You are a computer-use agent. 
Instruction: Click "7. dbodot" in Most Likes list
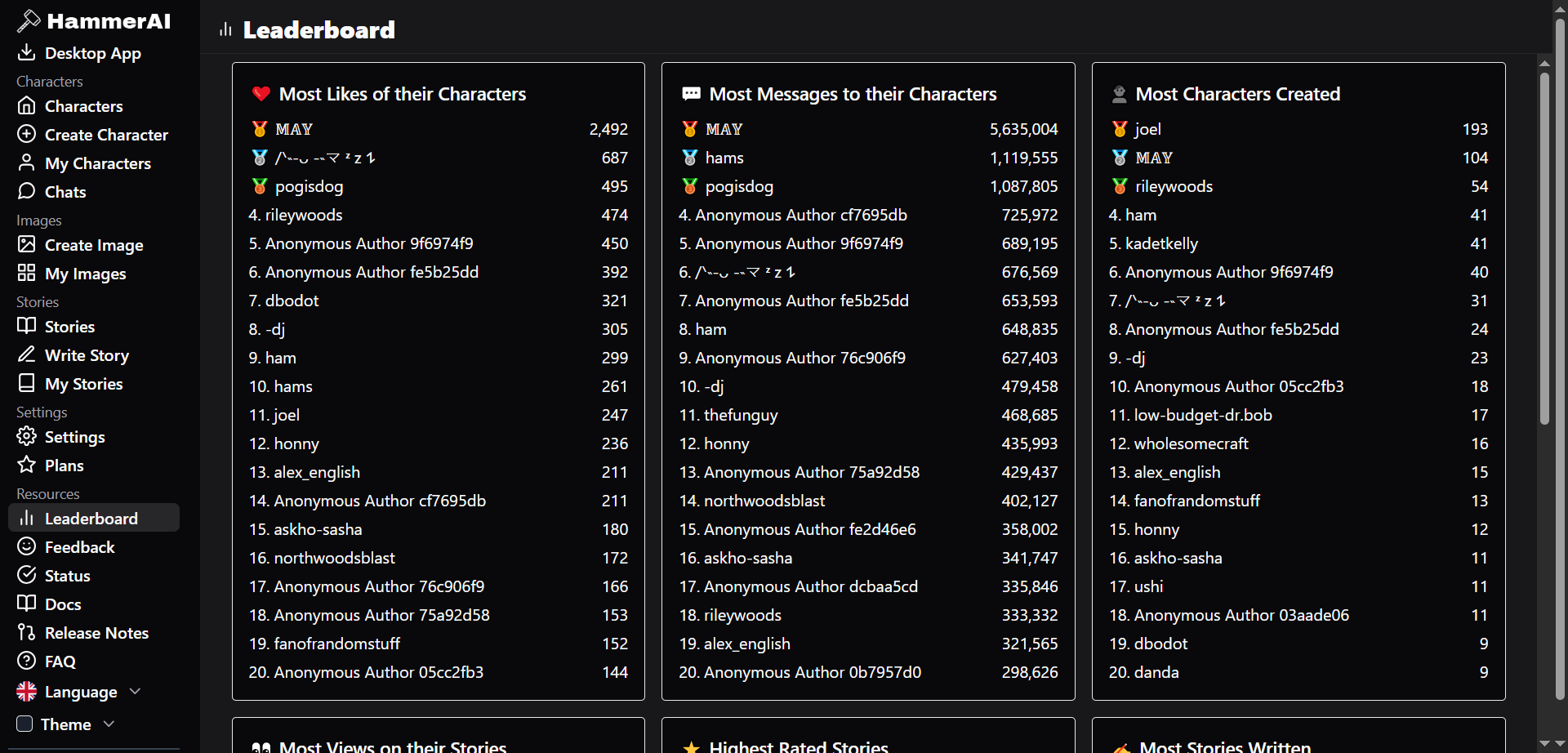[283, 301]
